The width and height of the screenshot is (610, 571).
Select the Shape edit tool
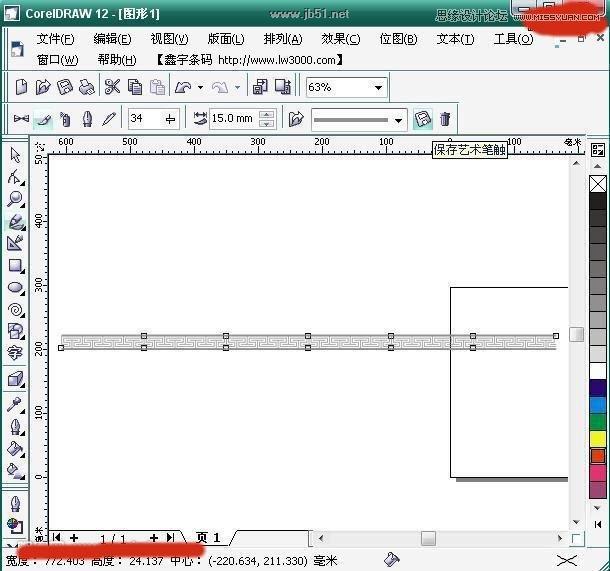[x=15, y=177]
